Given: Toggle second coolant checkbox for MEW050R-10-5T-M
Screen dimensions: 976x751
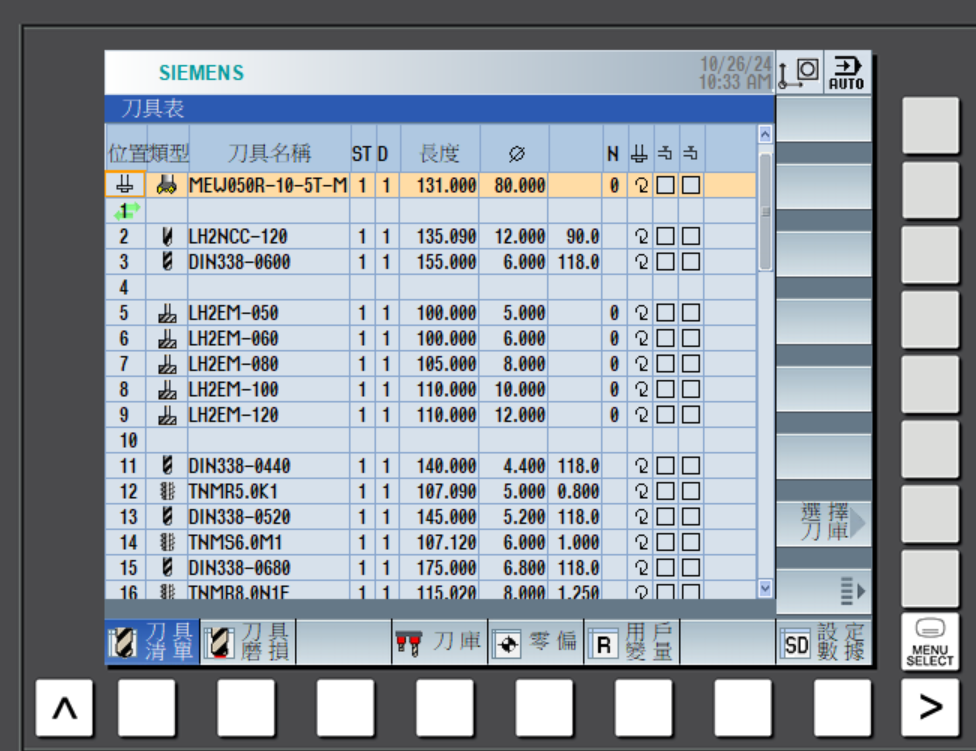Looking at the screenshot, I should (691, 185).
